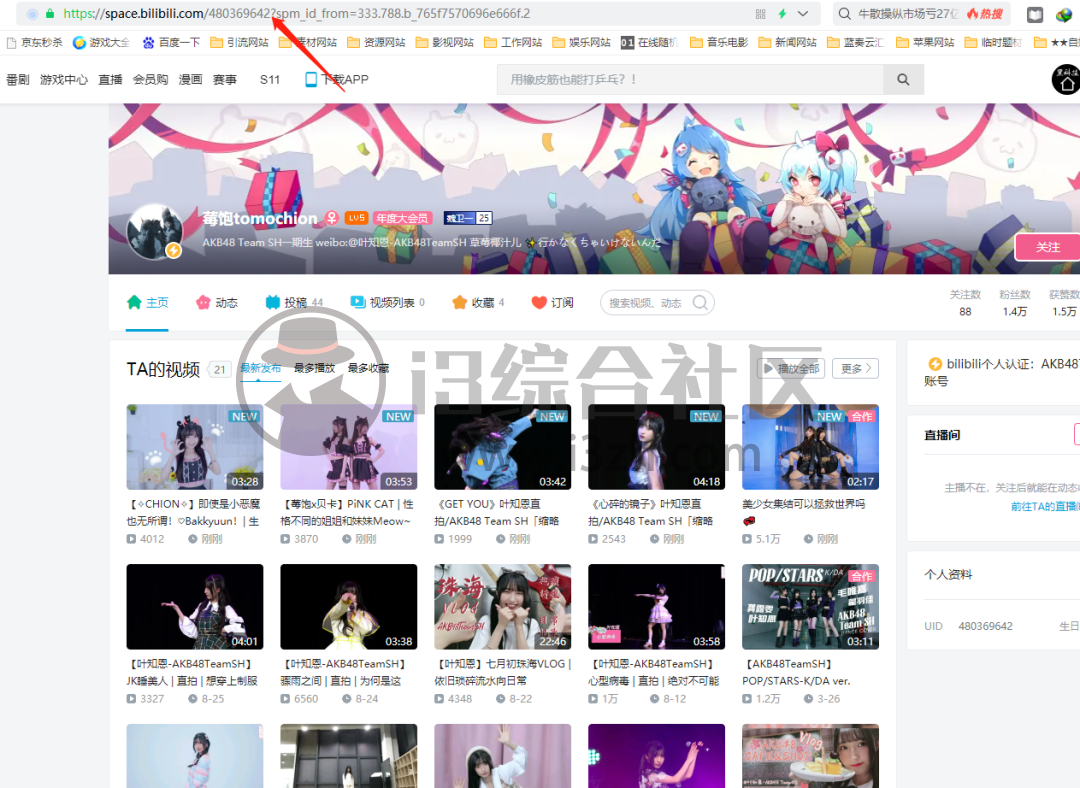This screenshot has width=1080, height=788.
Task: Go to 番剧 in Bilibili navigation
Action: [x=18, y=80]
